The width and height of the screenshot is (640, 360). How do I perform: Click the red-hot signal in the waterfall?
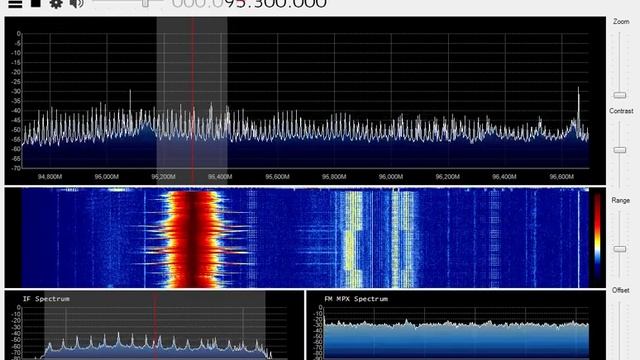click(192, 239)
